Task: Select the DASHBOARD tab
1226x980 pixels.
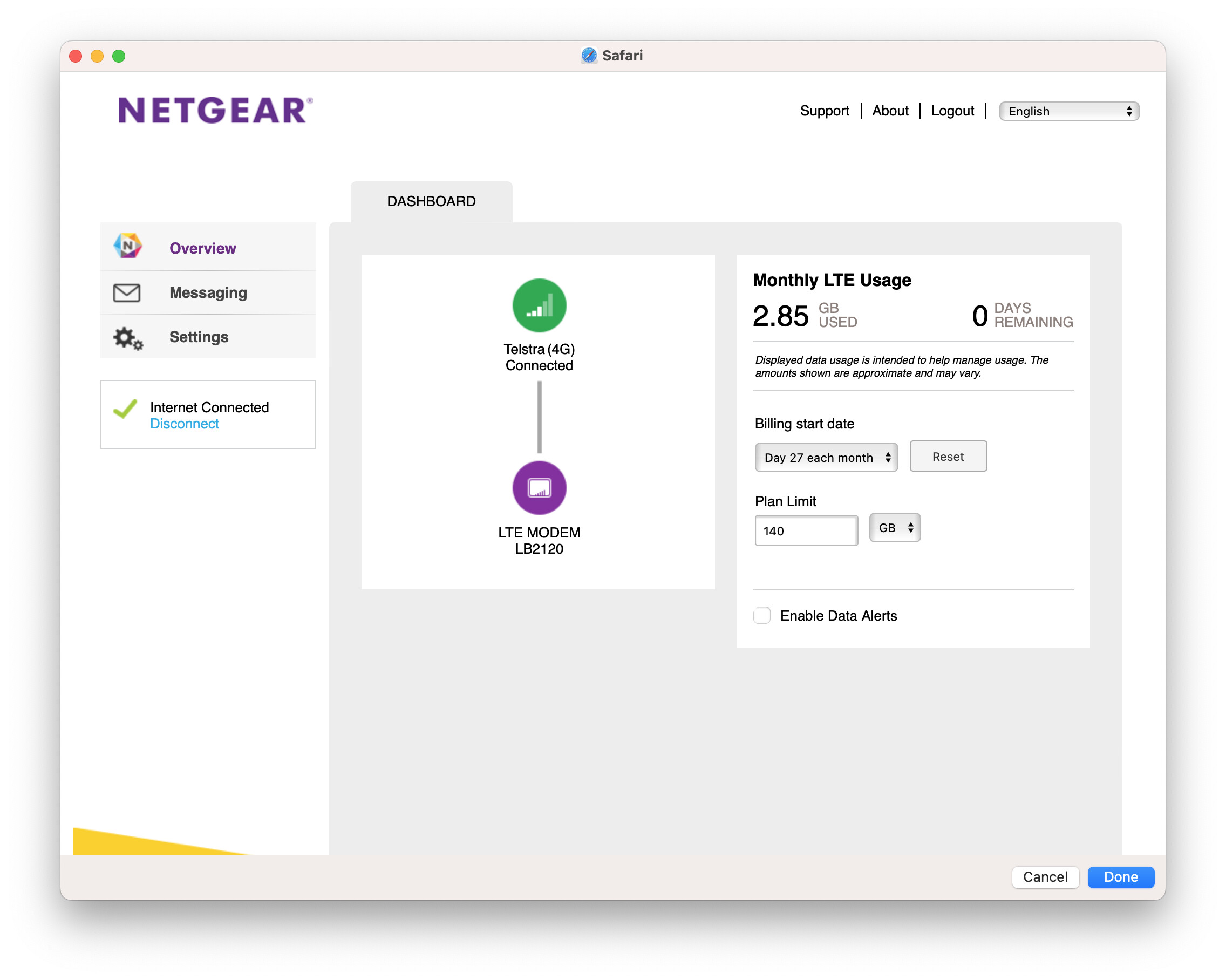Action: click(x=431, y=201)
